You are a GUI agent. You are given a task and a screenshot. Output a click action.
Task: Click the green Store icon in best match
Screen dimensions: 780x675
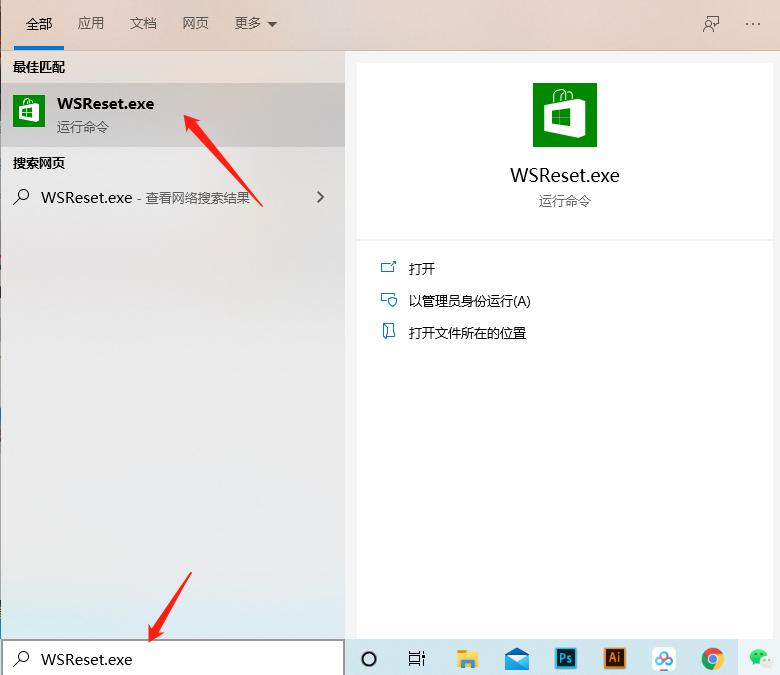click(x=29, y=111)
